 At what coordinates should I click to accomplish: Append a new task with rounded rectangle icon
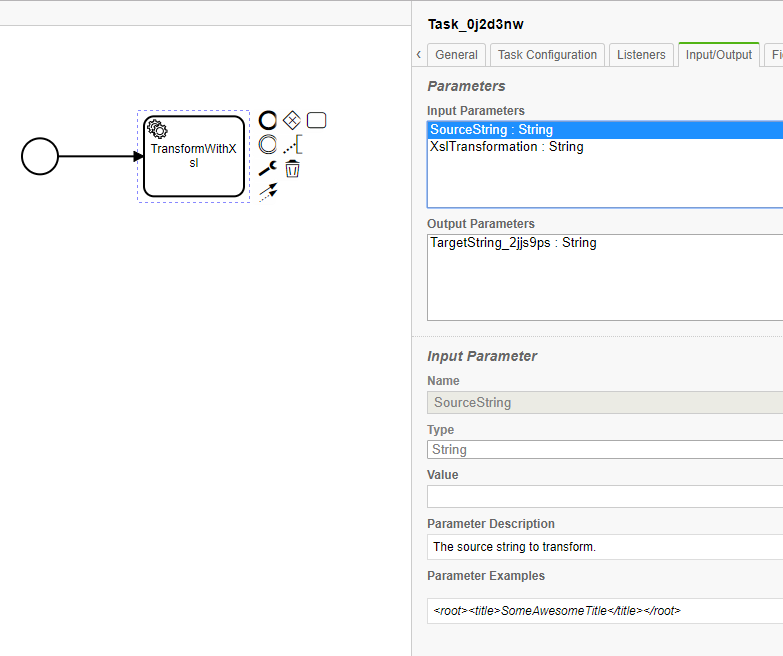pyautogui.click(x=316, y=121)
